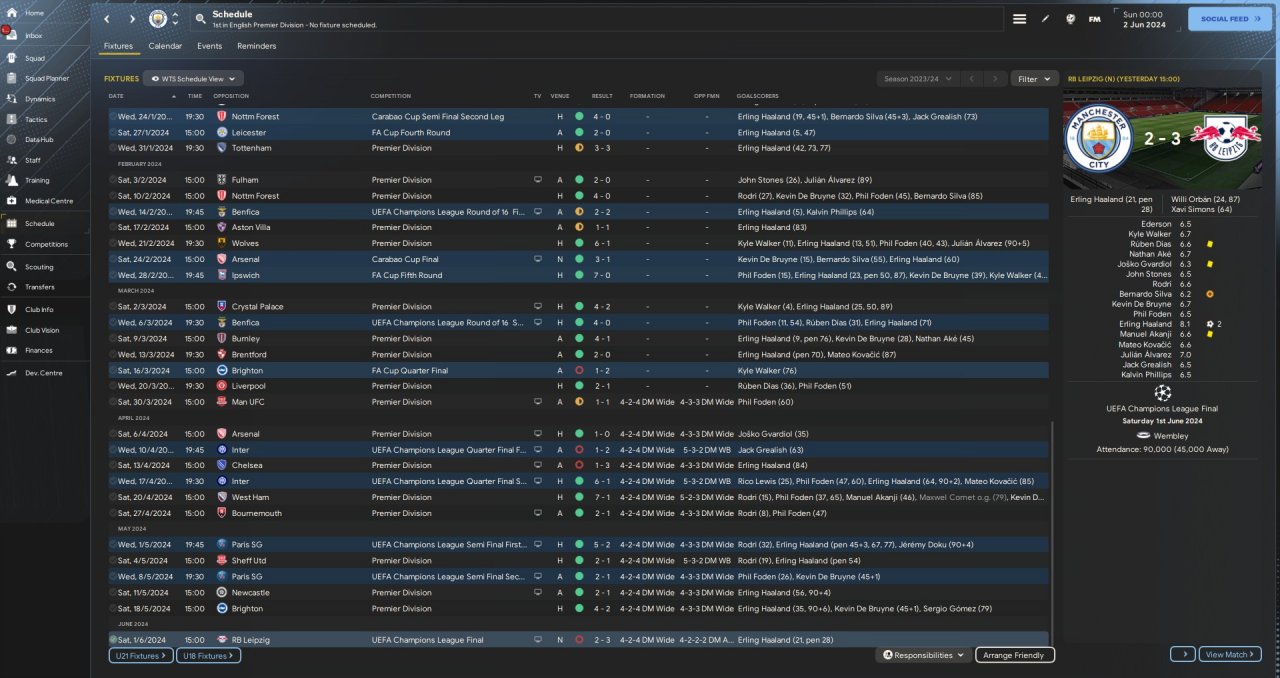Click the Manchester City badge in top bar
This screenshot has width=1280, height=678.
pyautogui.click(x=158, y=19)
